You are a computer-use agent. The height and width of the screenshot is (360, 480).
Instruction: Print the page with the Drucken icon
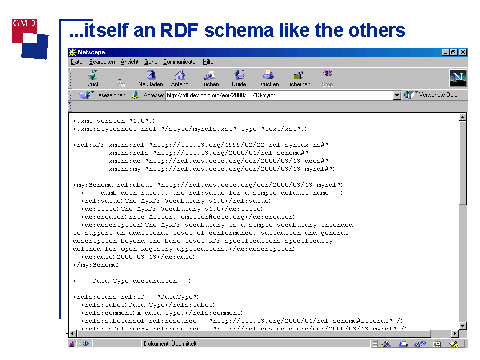click(269, 78)
